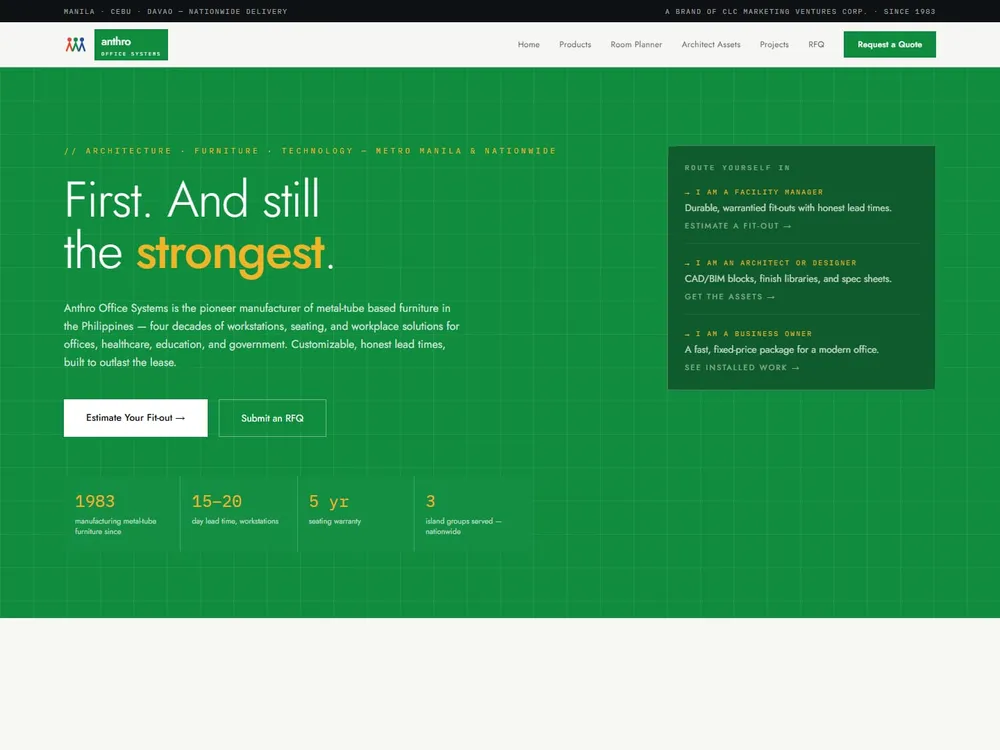1000x750 pixels.
Task: Click the '5 yr' seating warranty statistic
Action: 328,501
